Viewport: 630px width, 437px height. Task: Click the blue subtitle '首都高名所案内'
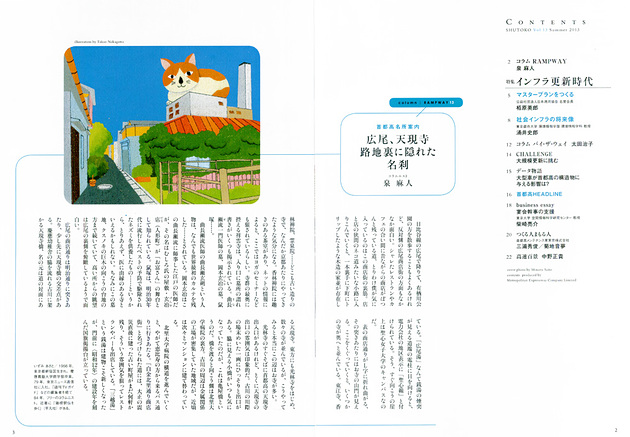[x=398, y=127]
